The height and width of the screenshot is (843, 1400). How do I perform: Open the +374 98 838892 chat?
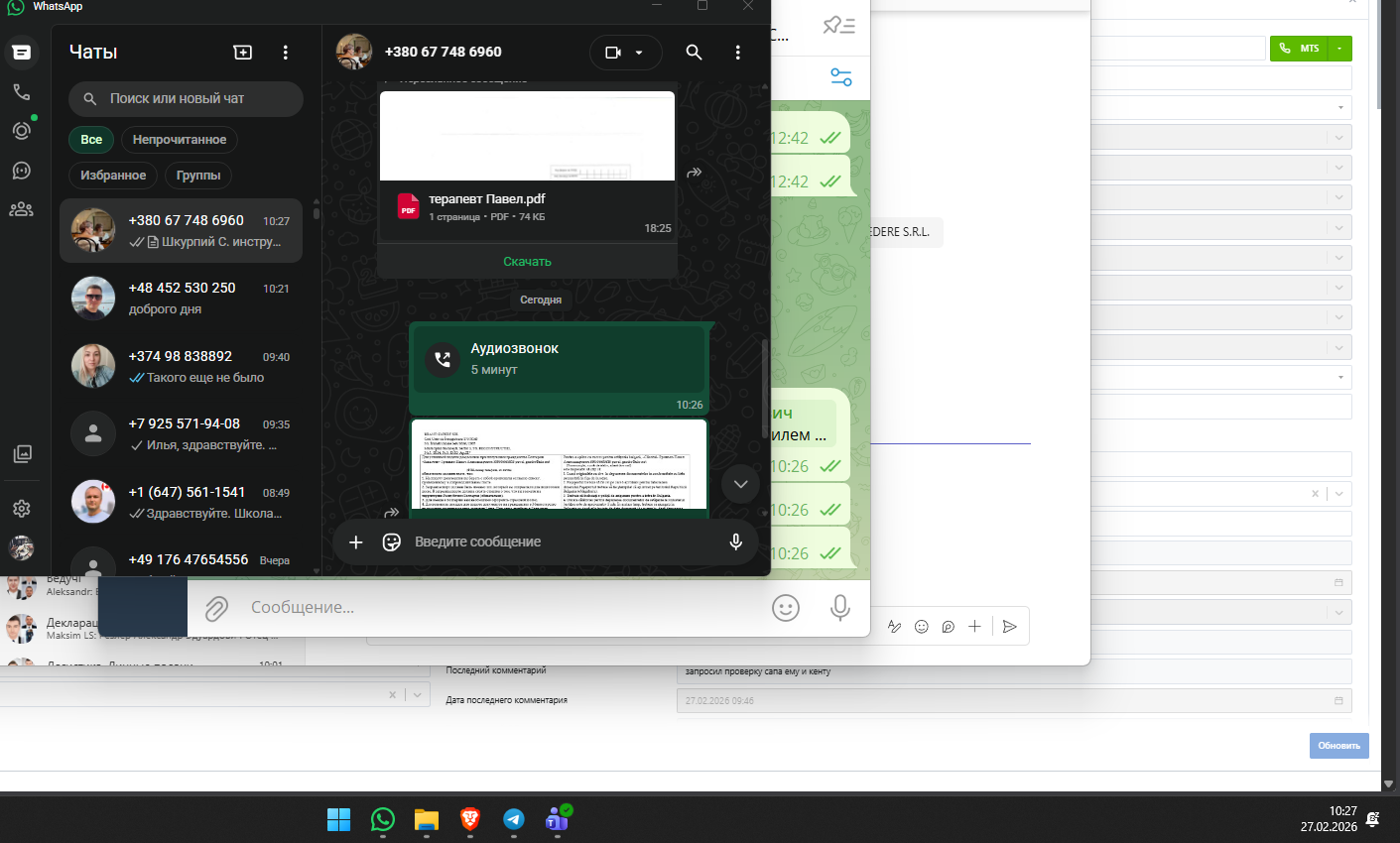click(182, 366)
